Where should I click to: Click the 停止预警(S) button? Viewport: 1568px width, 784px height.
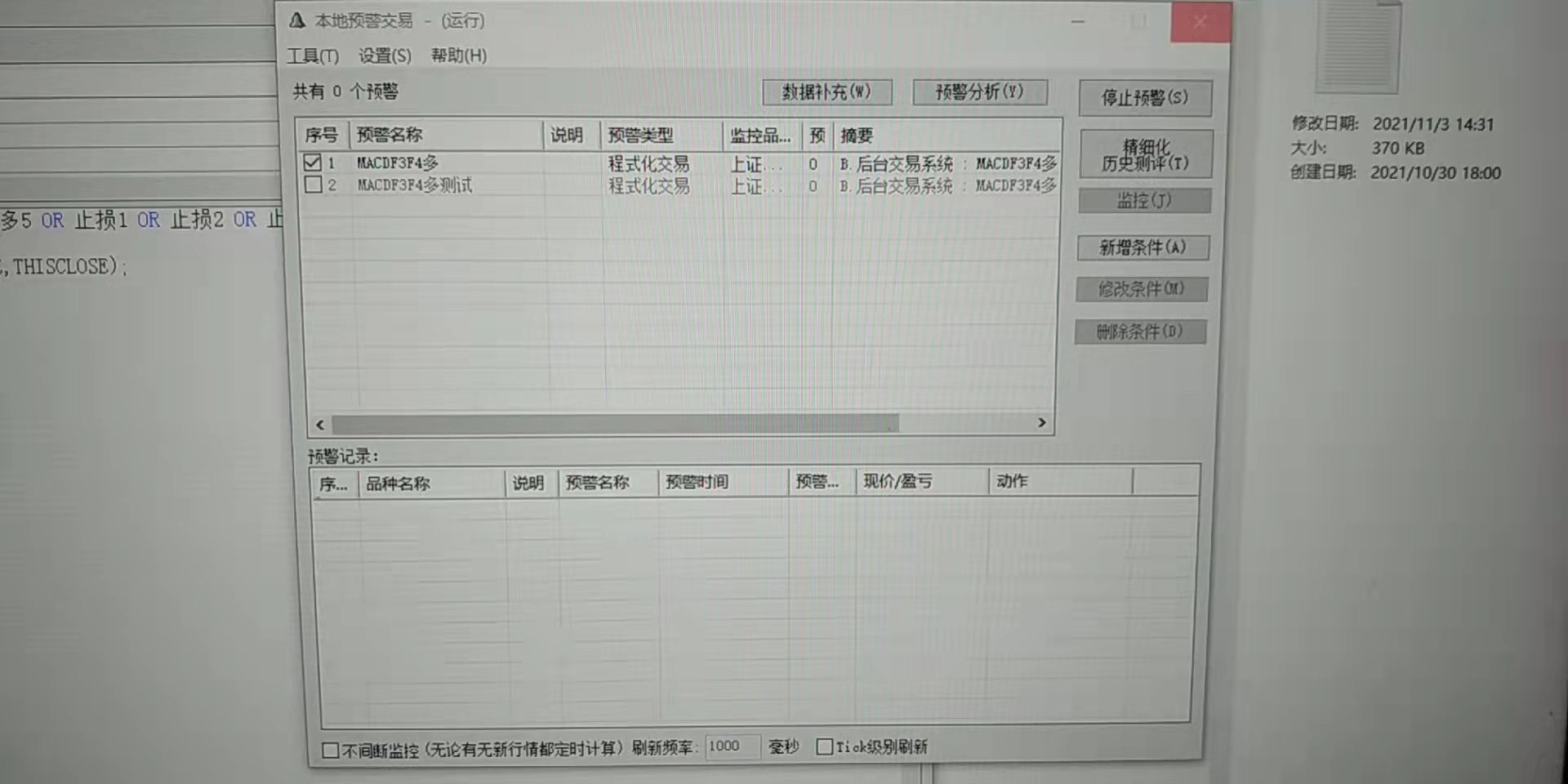1144,98
